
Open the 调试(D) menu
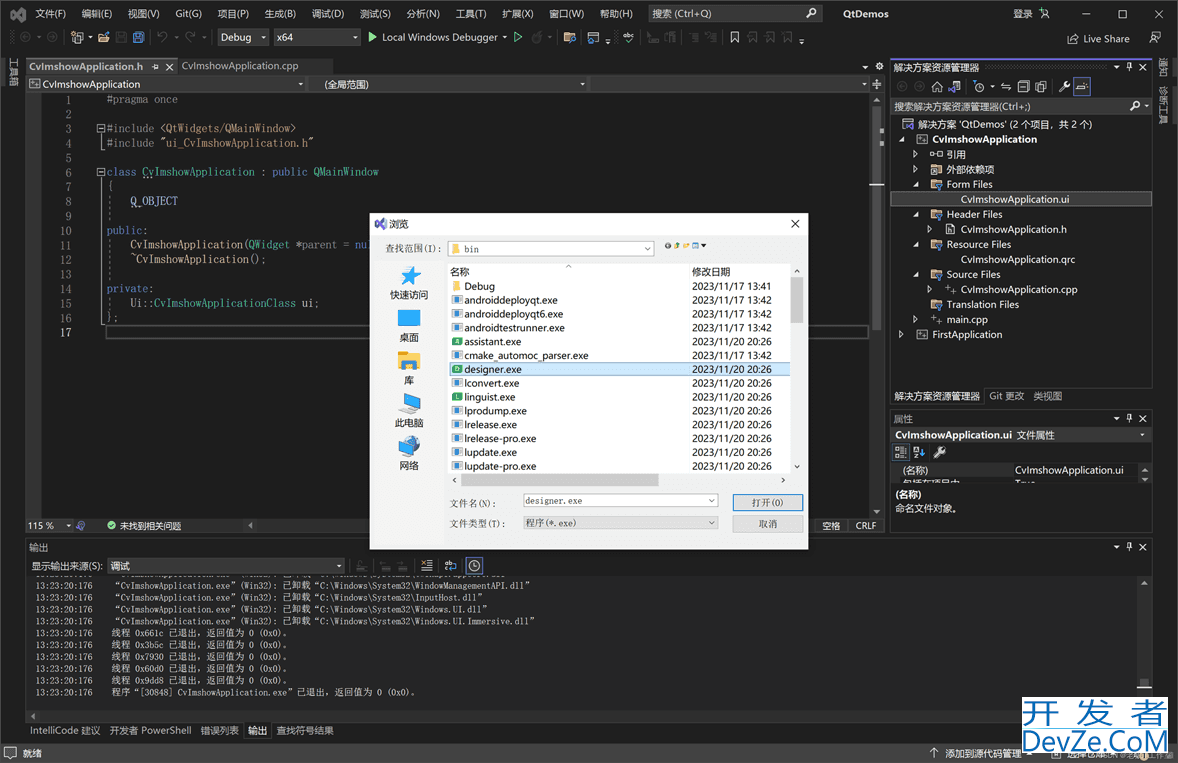(x=328, y=14)
